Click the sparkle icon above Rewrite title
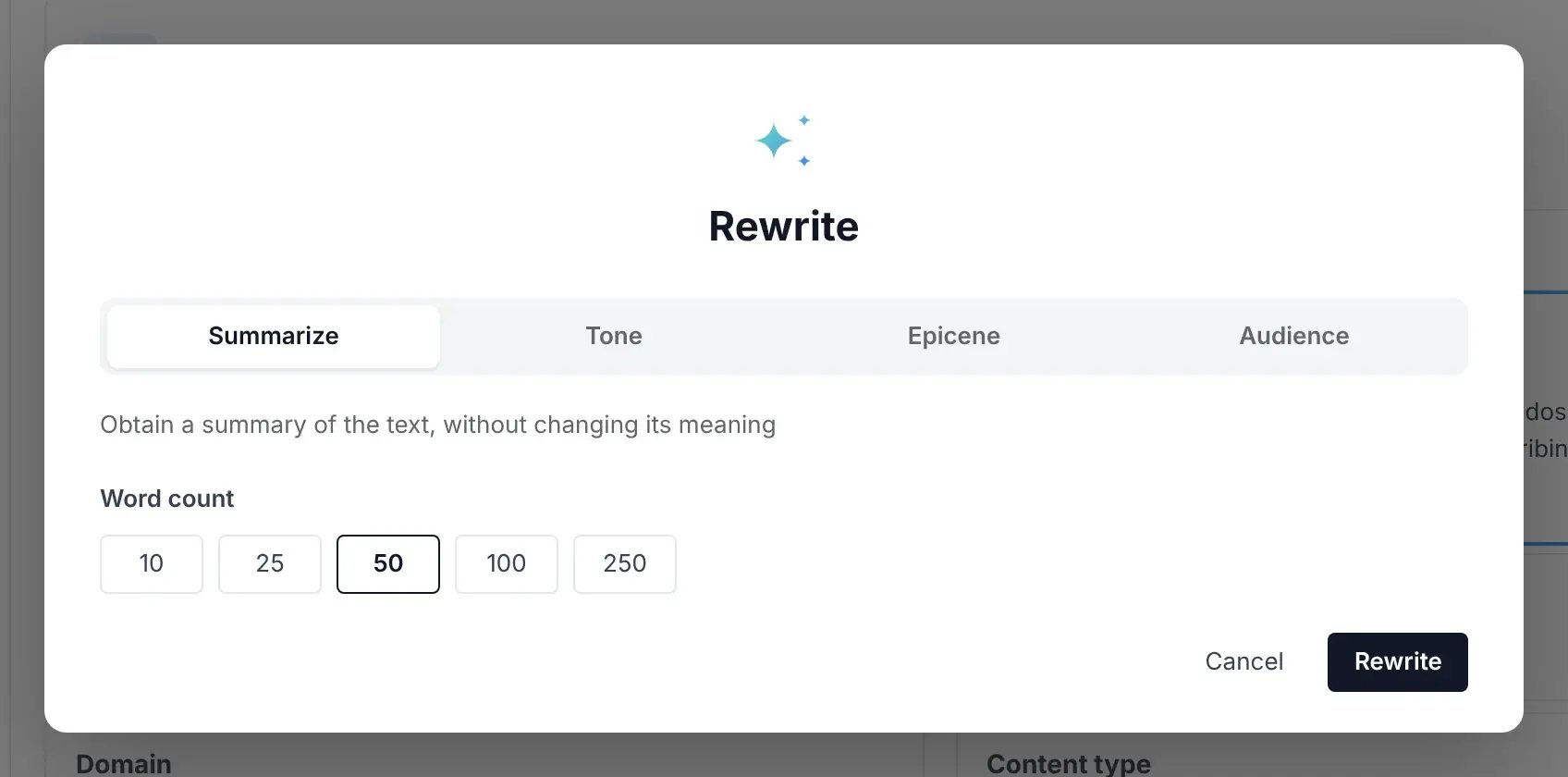Screen dimensions: 1568x777 point(783,141)
